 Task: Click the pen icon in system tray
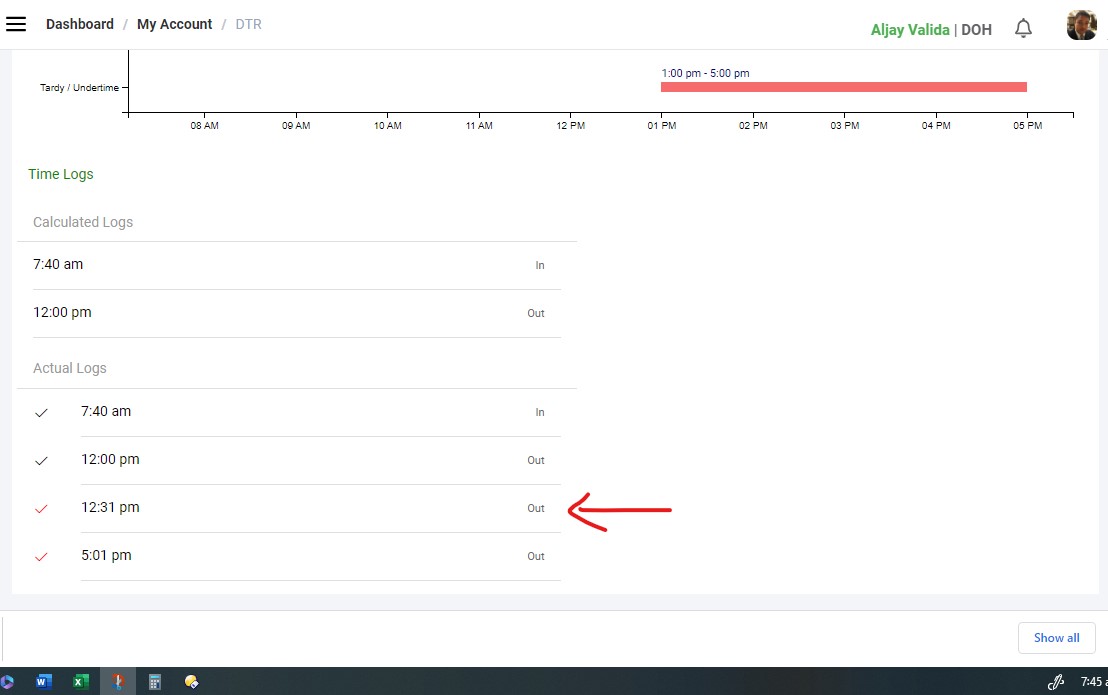(x=1055, y=682)
